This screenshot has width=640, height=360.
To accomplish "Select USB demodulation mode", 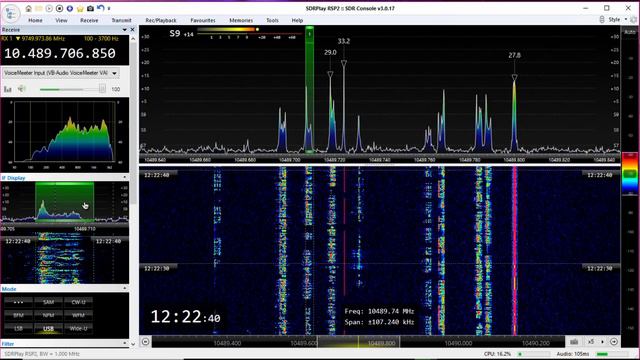I will coord(49,329).
